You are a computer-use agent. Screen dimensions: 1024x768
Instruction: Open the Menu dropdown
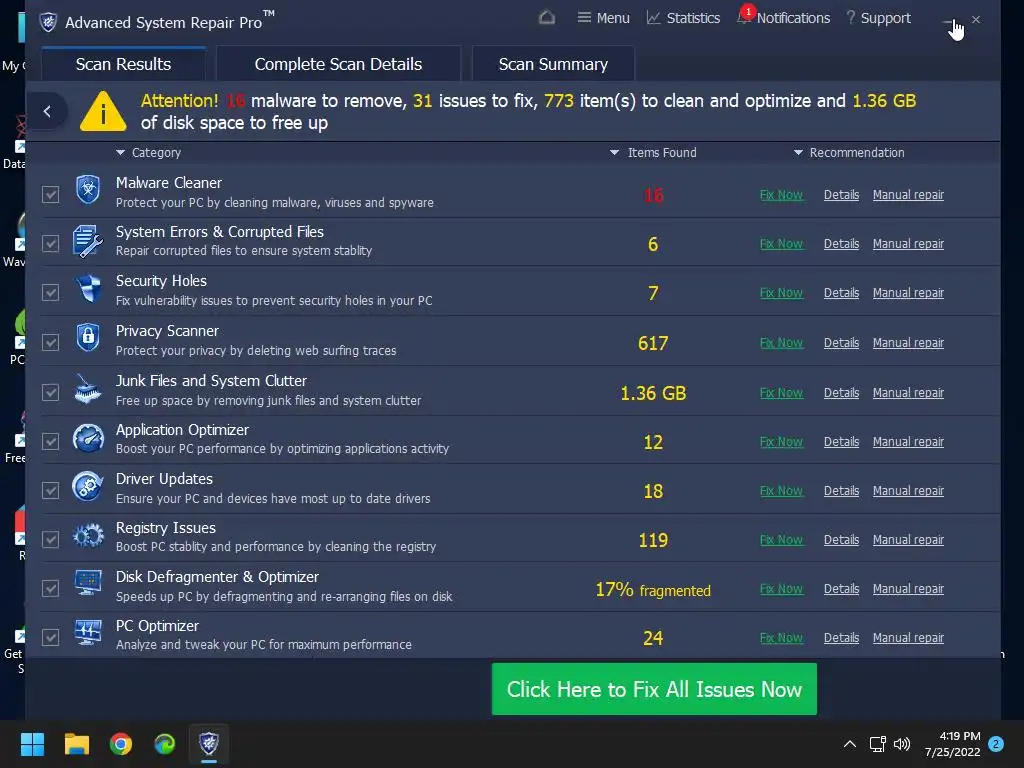603,18
